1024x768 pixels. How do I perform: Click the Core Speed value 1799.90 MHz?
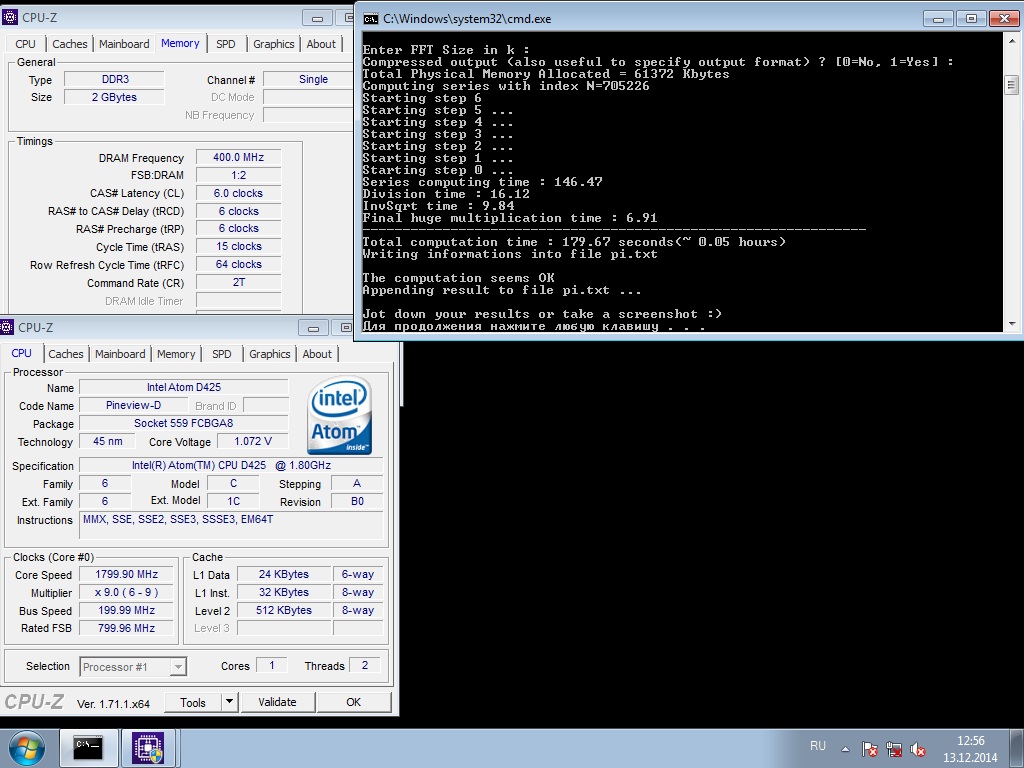(x=126, y=574)
